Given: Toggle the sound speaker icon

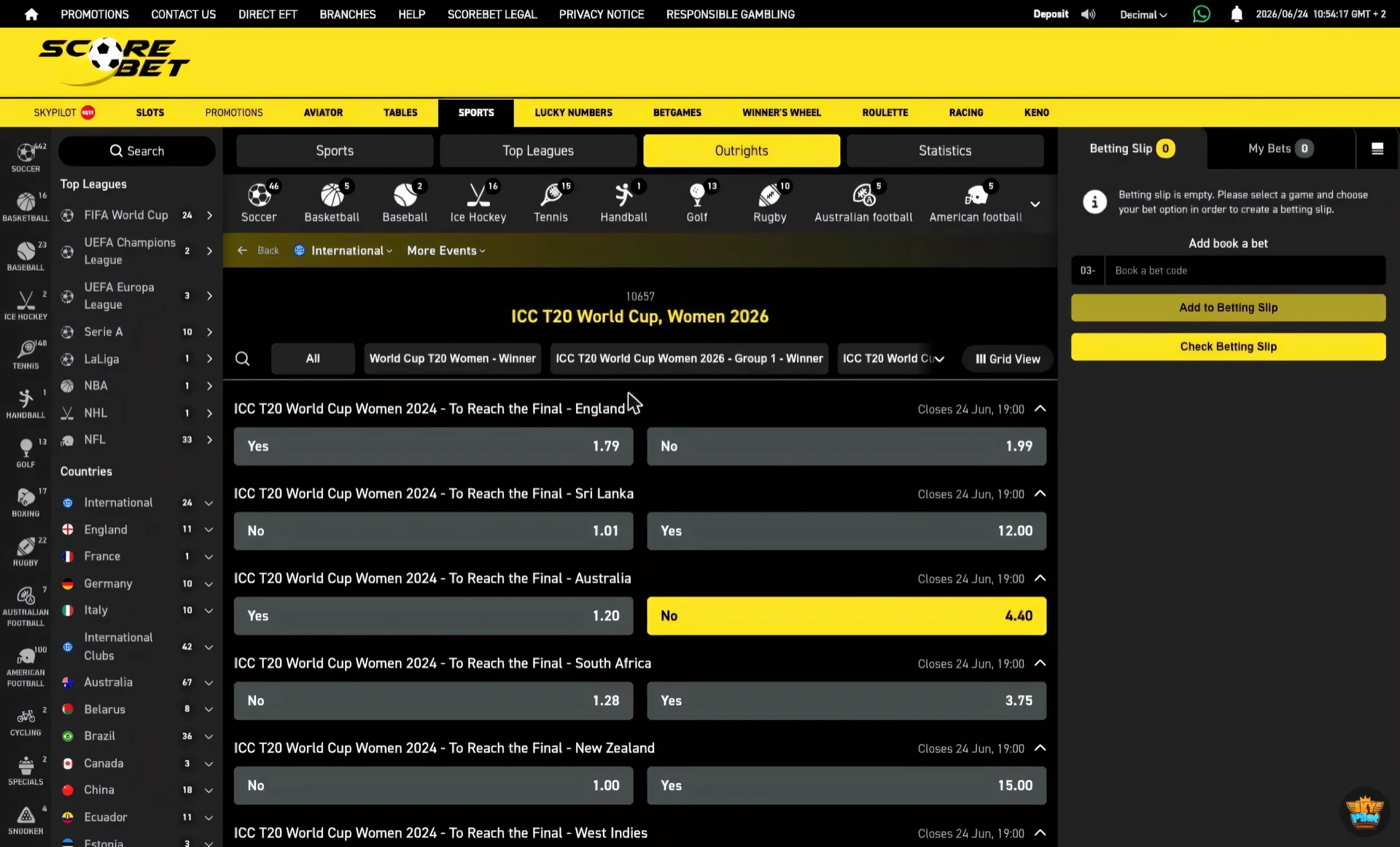Looking at the screenshot, I should point(1088,14).
